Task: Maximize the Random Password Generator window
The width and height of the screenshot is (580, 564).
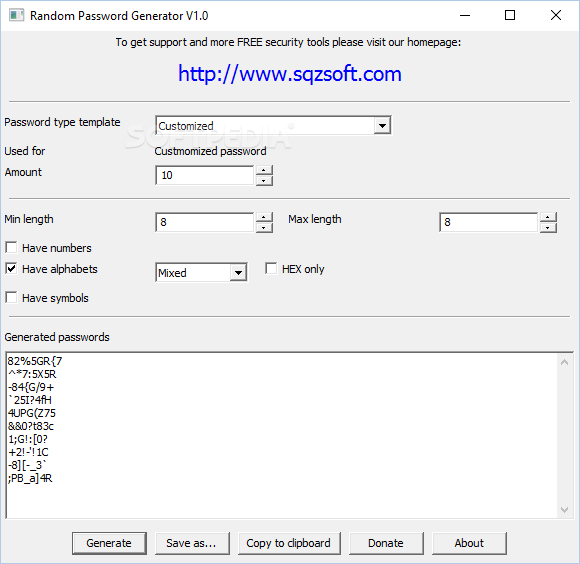Action: tap(510, 16)
